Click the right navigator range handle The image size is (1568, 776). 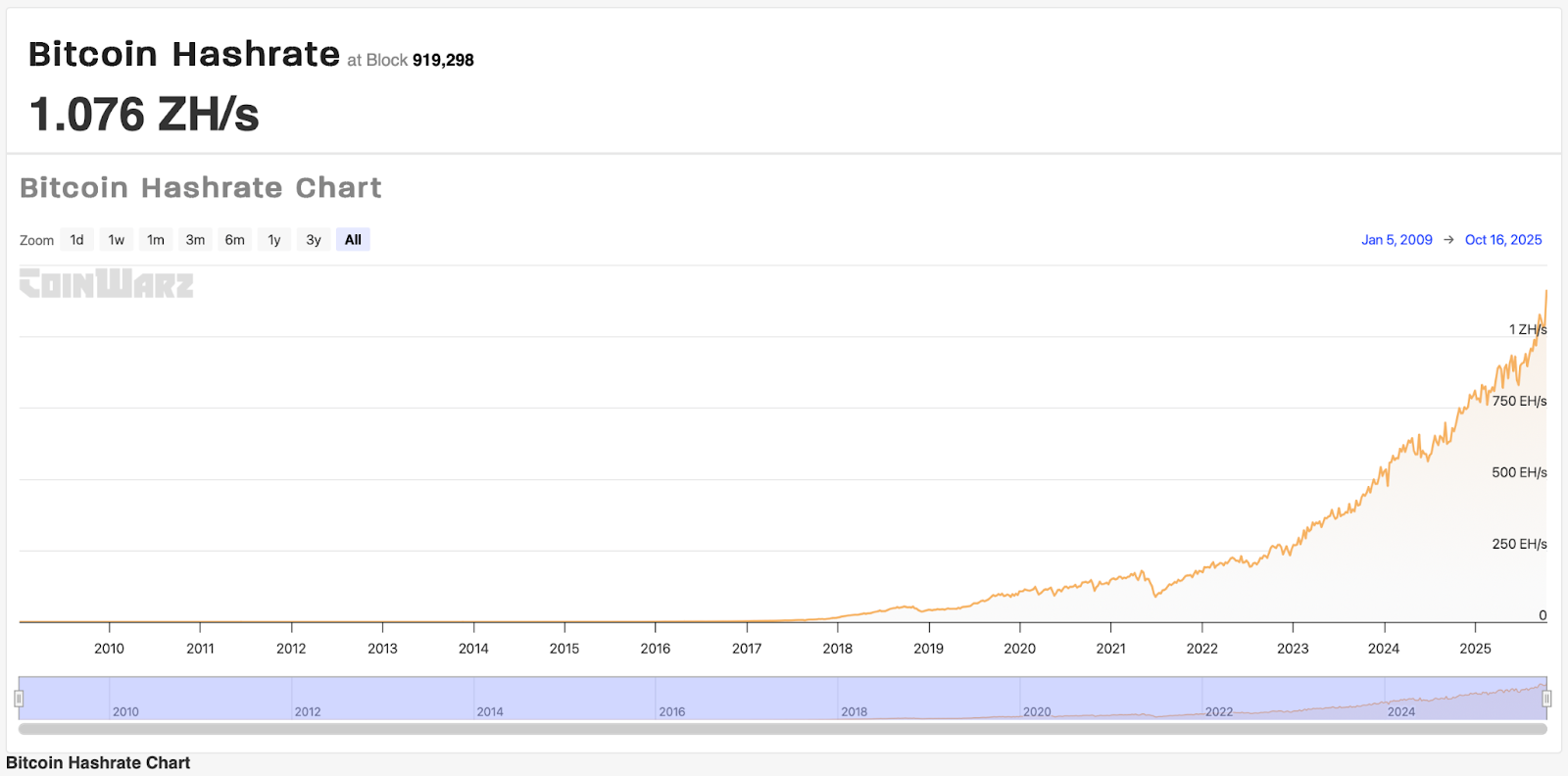click(x=1546, y=699)
